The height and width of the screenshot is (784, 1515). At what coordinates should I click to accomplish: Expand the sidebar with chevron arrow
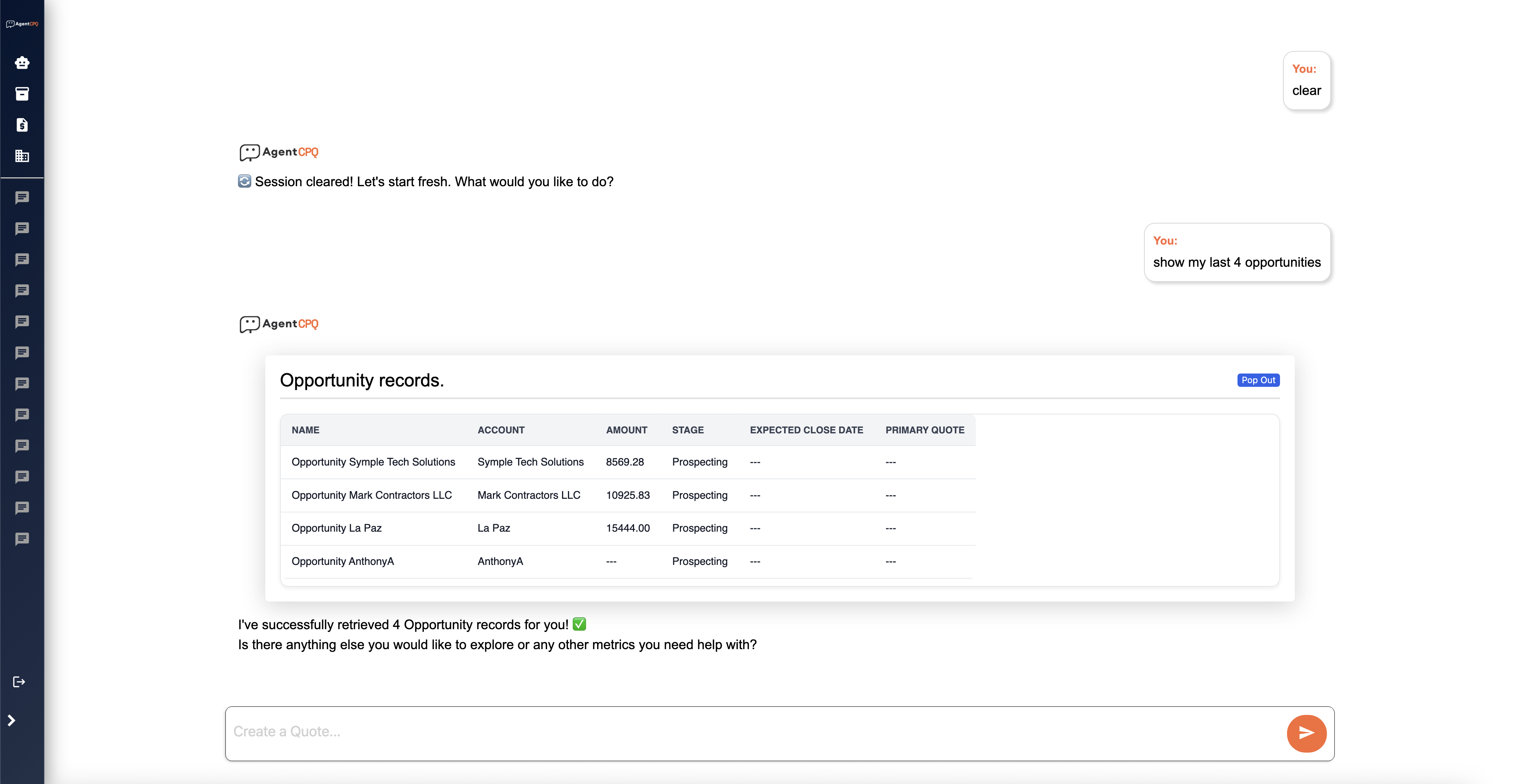[x=11, y=720]
